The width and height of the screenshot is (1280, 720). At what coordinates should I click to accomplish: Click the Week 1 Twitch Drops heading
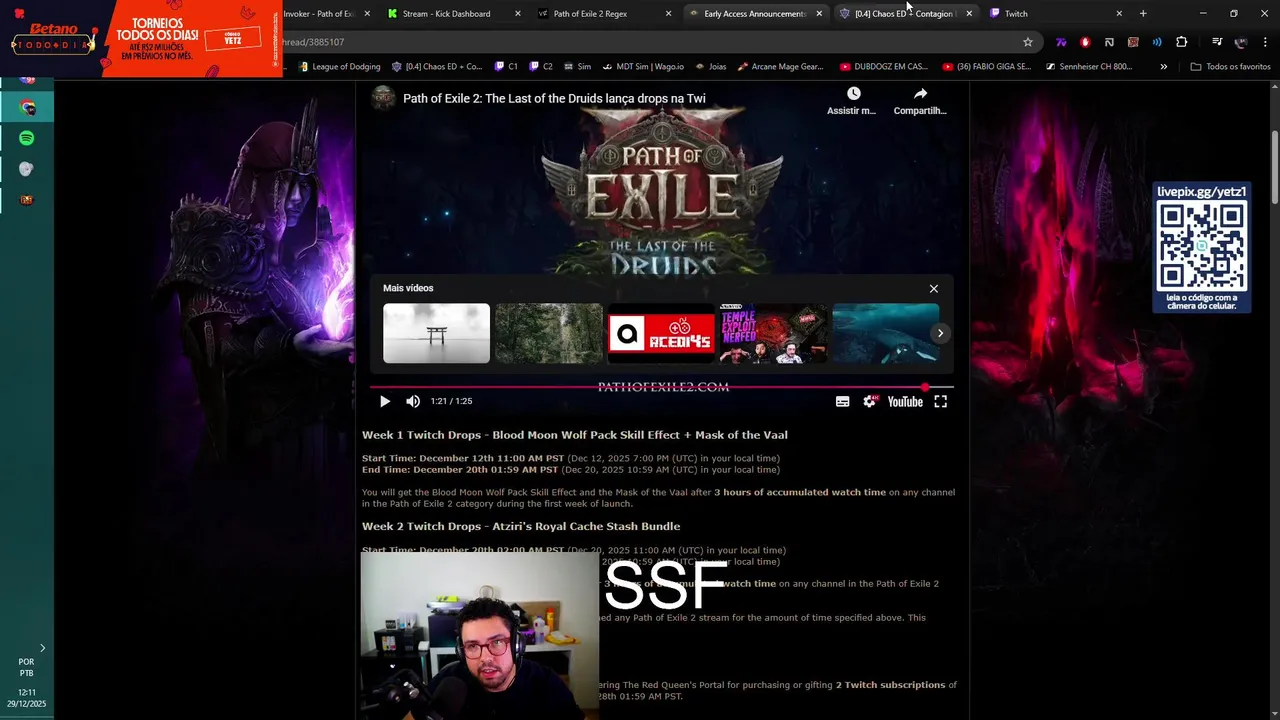pos(574,435)
